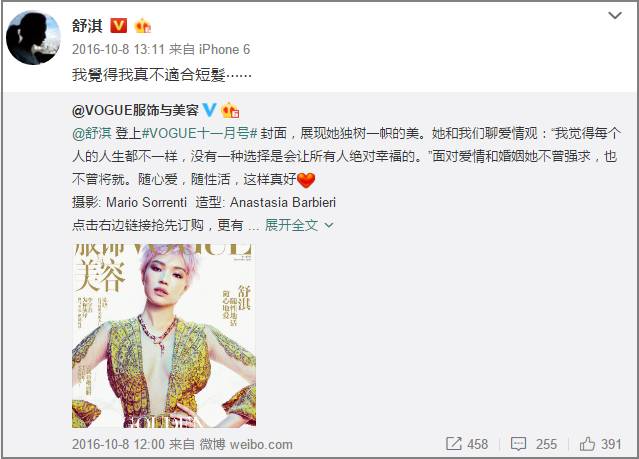
Task: Open the post options chevron menu
Action: click(615, 15)
